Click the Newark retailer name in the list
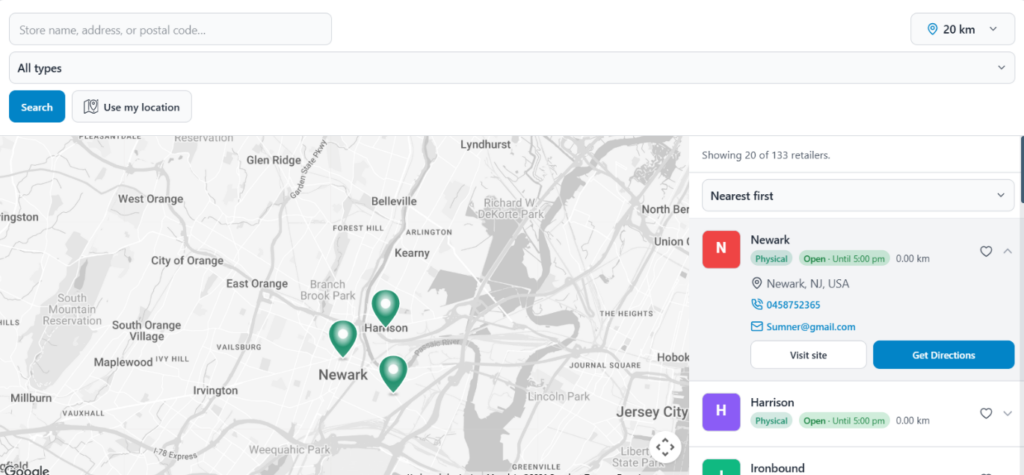Image resolution: width=1024 pixels, height=475 pixels. (770, 240)
